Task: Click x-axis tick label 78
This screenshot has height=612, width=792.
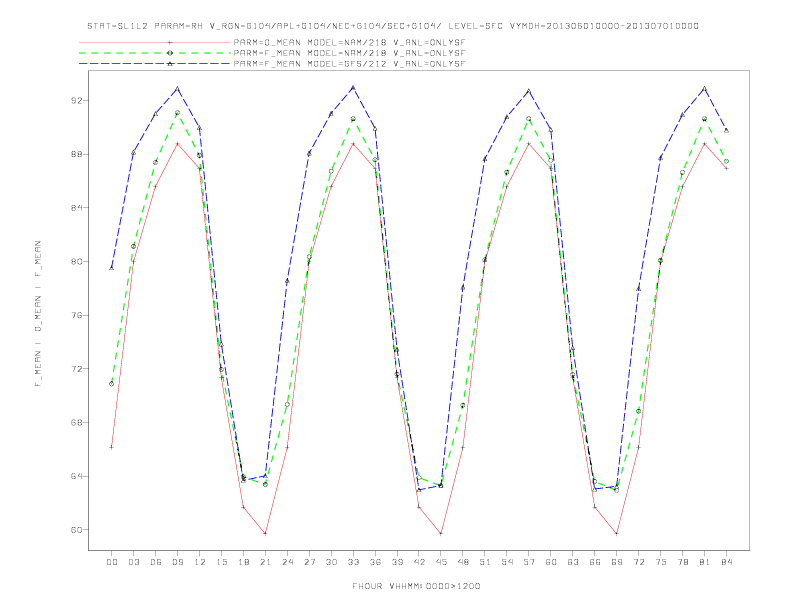Action: tap(683, 562)
